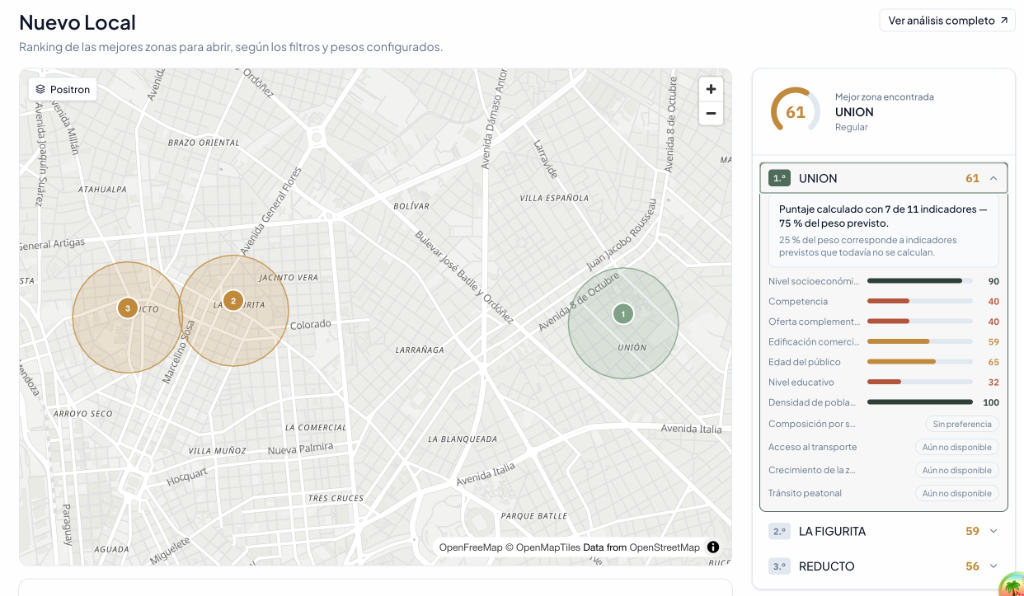The image size is (1024, 596).
Task: Collapse the UNION ranking row
Action: tap(884, 178)
